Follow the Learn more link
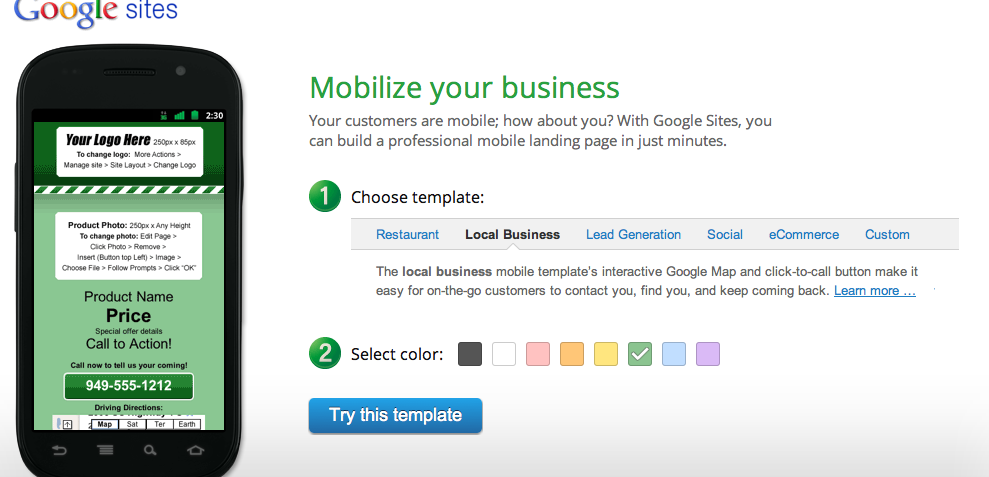989x477 pixels. [x=874, y=291]
